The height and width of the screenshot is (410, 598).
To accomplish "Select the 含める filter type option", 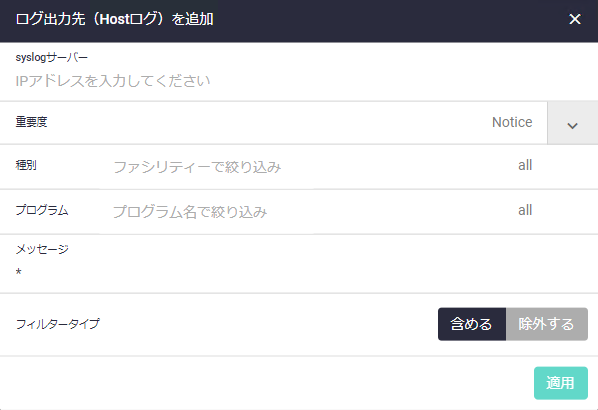I will coord(472,324).
